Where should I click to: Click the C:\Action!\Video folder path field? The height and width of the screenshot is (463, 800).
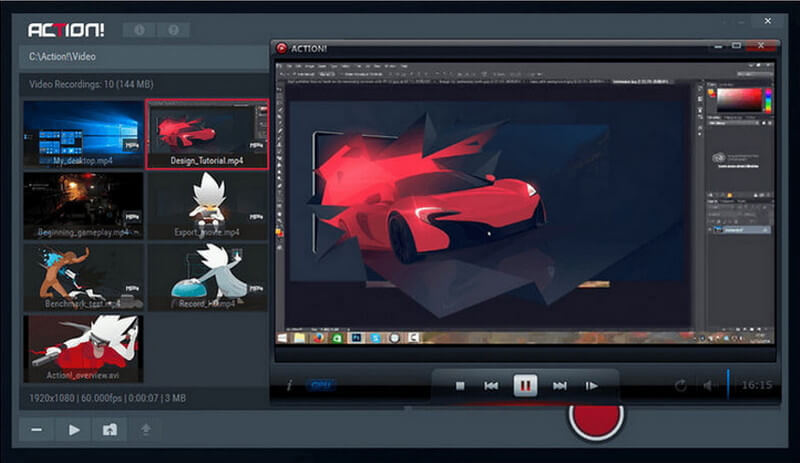point(144,57)
